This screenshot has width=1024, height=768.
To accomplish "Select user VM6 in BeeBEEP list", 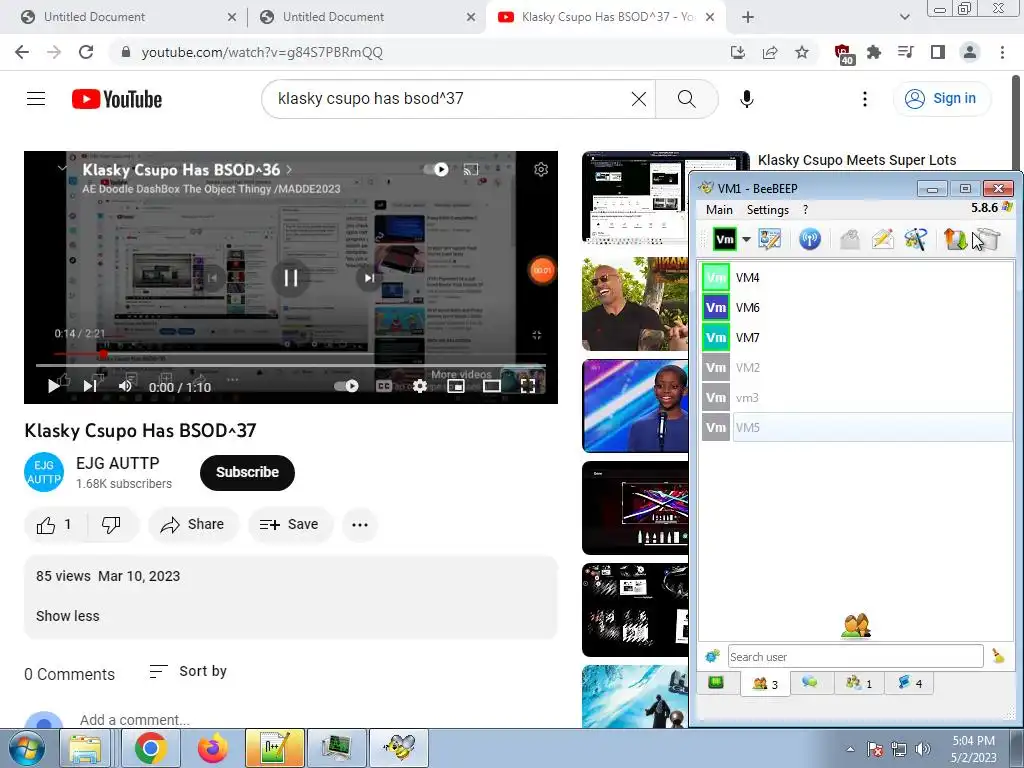I will coord(857,308).
